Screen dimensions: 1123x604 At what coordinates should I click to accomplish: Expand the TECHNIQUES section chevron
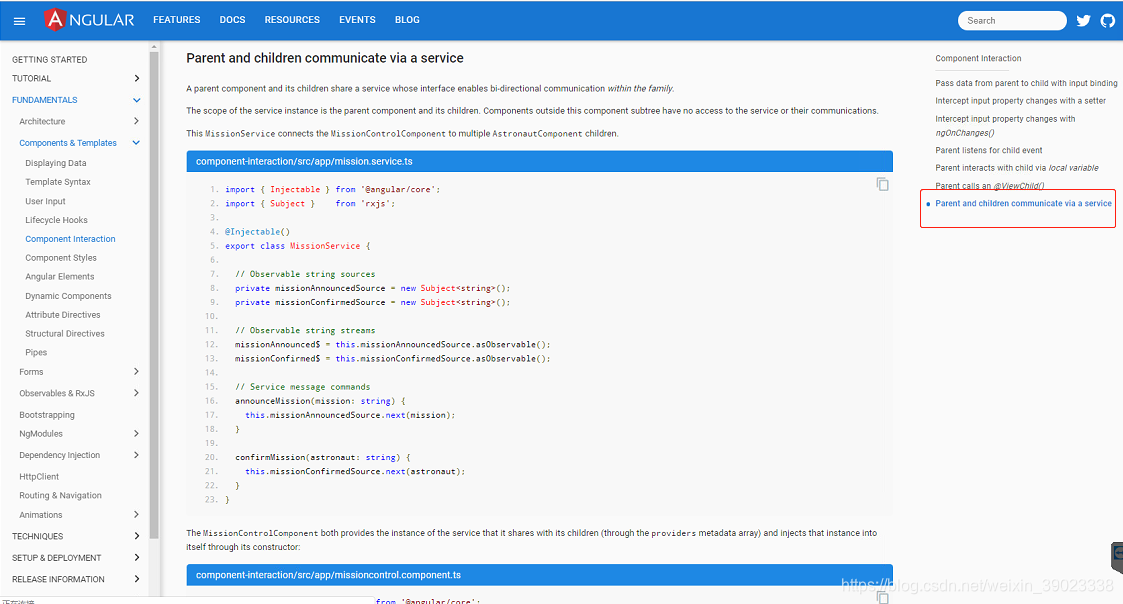(136, 536)
